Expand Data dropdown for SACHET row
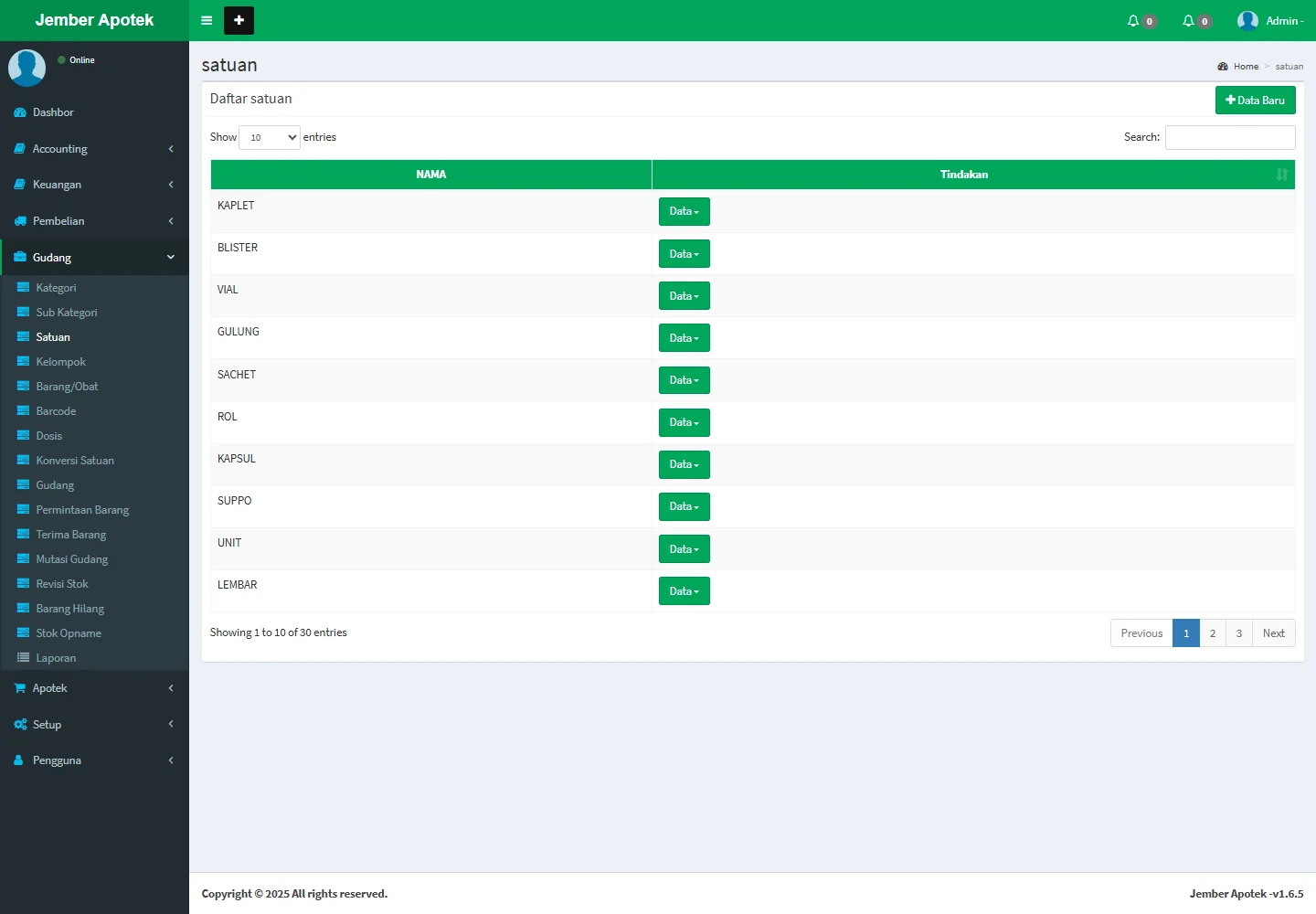The width and height of the screenshot is (1316, 914). pyautogui.click(x=684, y=380)
